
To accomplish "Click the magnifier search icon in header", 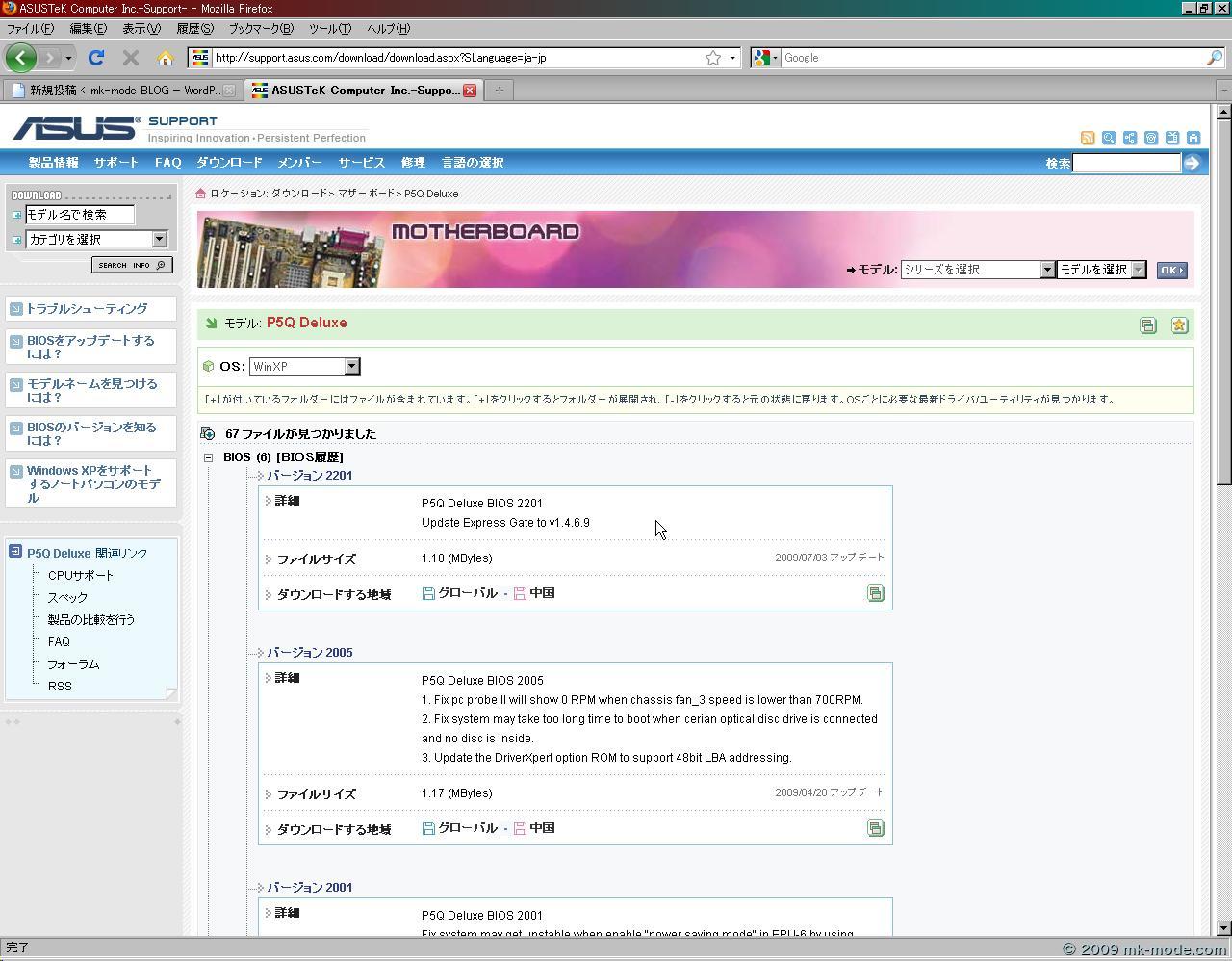I will click(1109, 138).
